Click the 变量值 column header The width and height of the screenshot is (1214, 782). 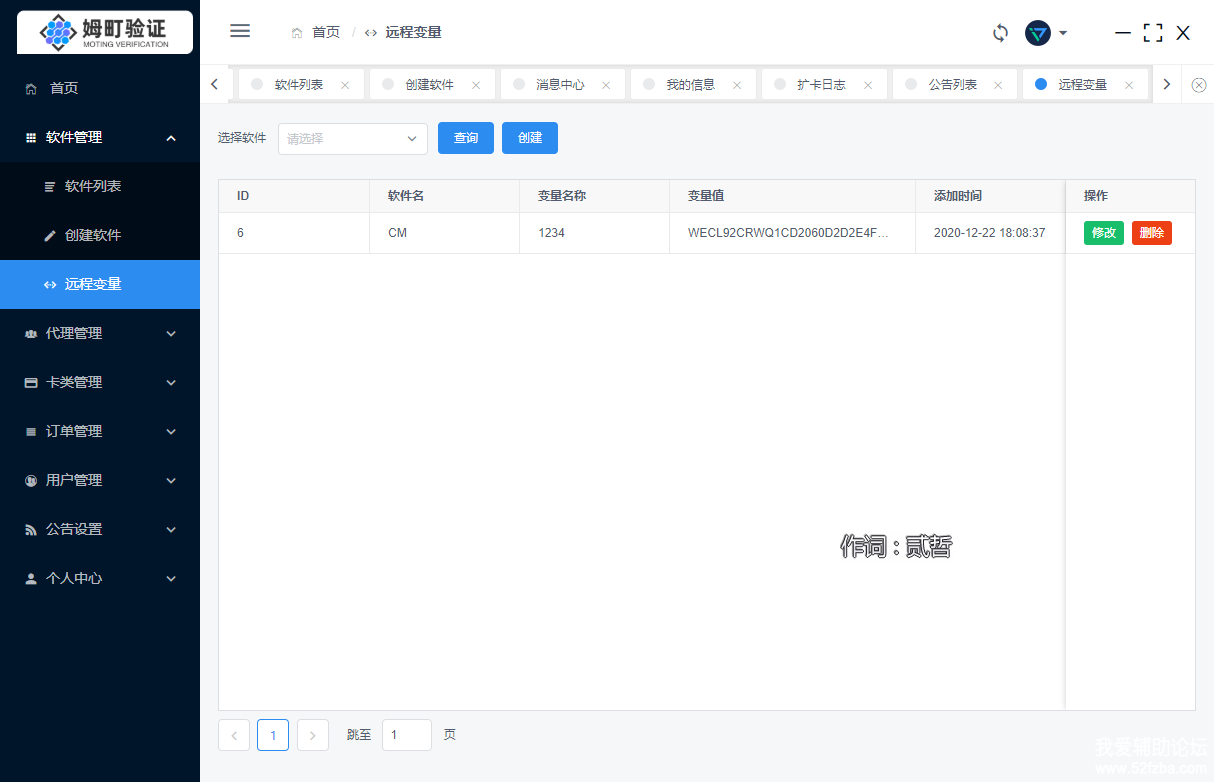[x=792, y=196]
